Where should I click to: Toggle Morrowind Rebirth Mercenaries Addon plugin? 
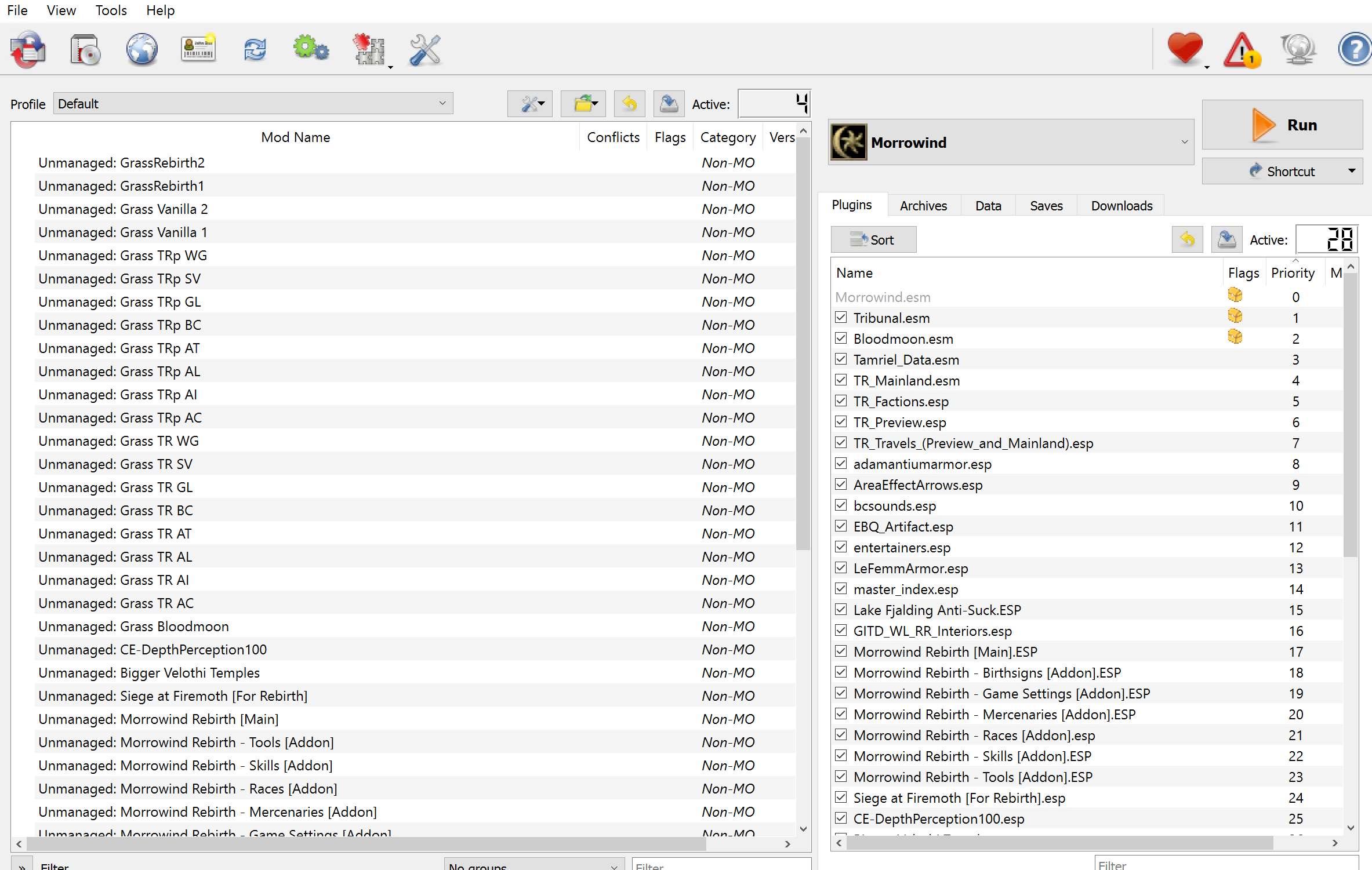tap(841, 715)
